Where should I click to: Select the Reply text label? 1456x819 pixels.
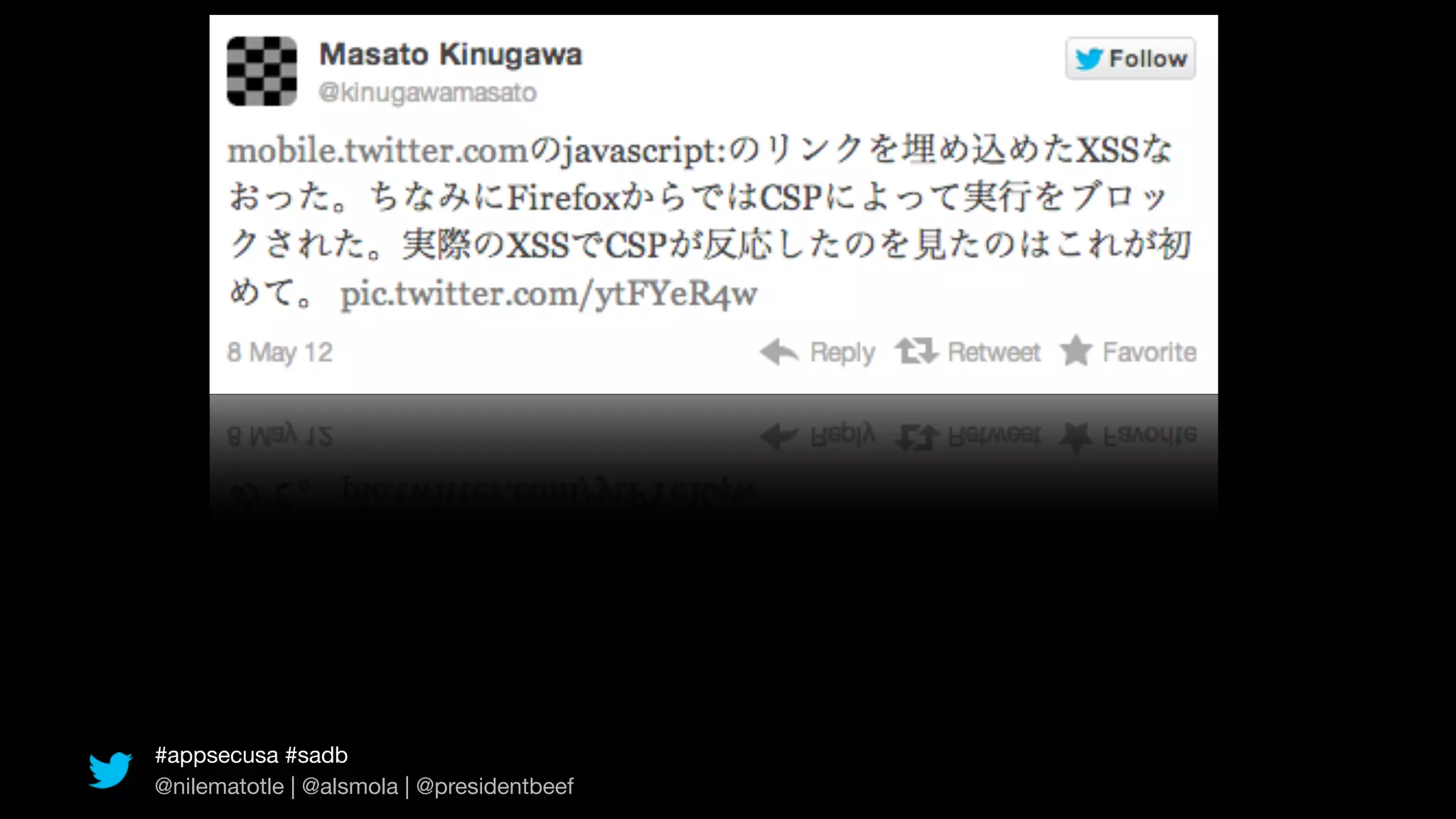(x=842, y=353)
